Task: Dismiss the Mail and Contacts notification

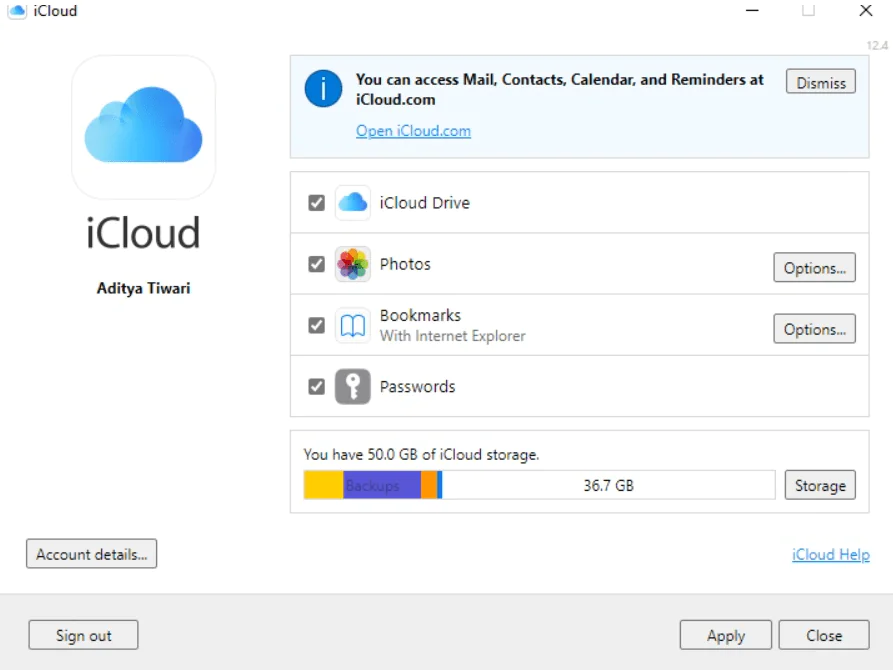Action: (x=820, y=82)
